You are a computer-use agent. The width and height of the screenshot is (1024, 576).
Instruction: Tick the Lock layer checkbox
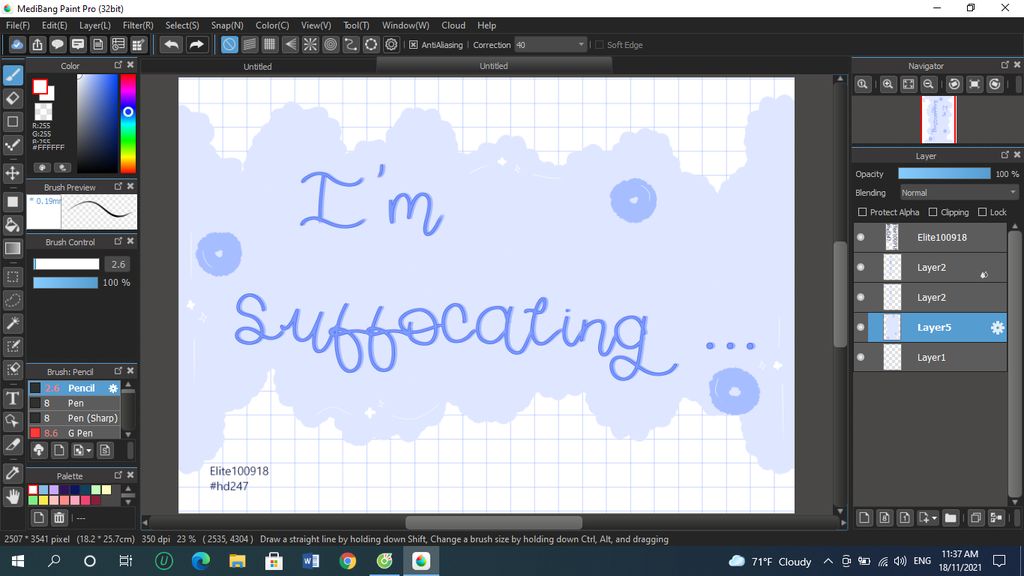(982, 212)
